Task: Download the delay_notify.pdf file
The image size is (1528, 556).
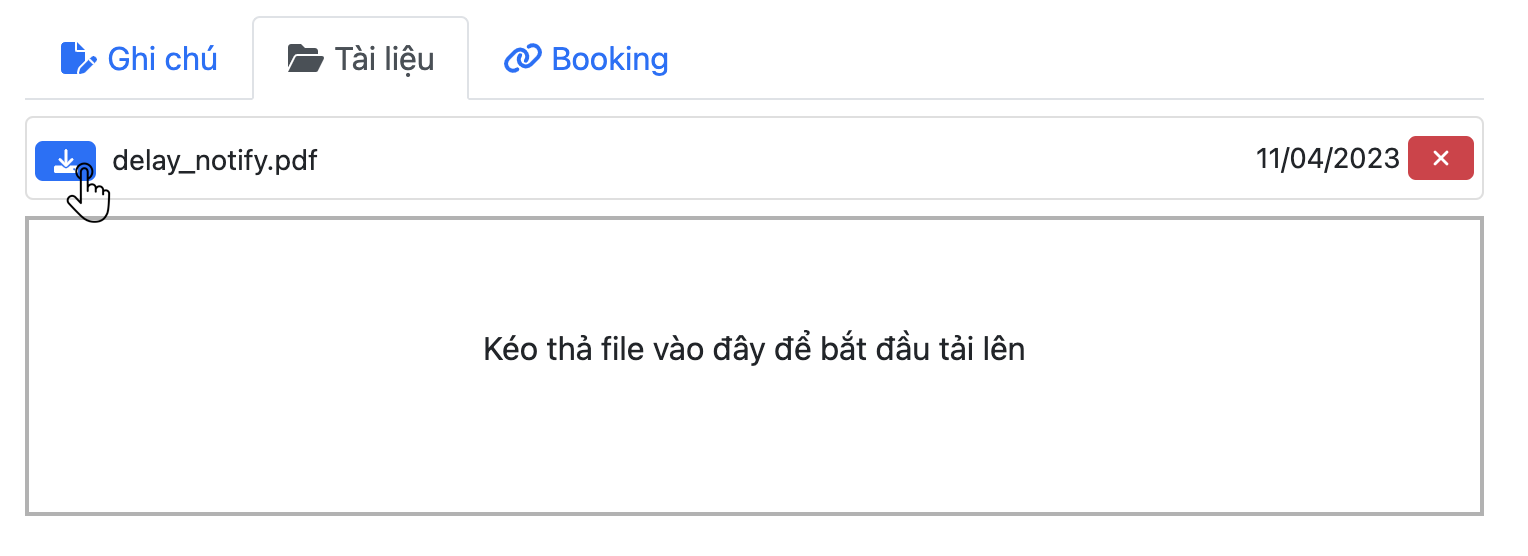Action: pyautogui.click(x=65, y=160)
